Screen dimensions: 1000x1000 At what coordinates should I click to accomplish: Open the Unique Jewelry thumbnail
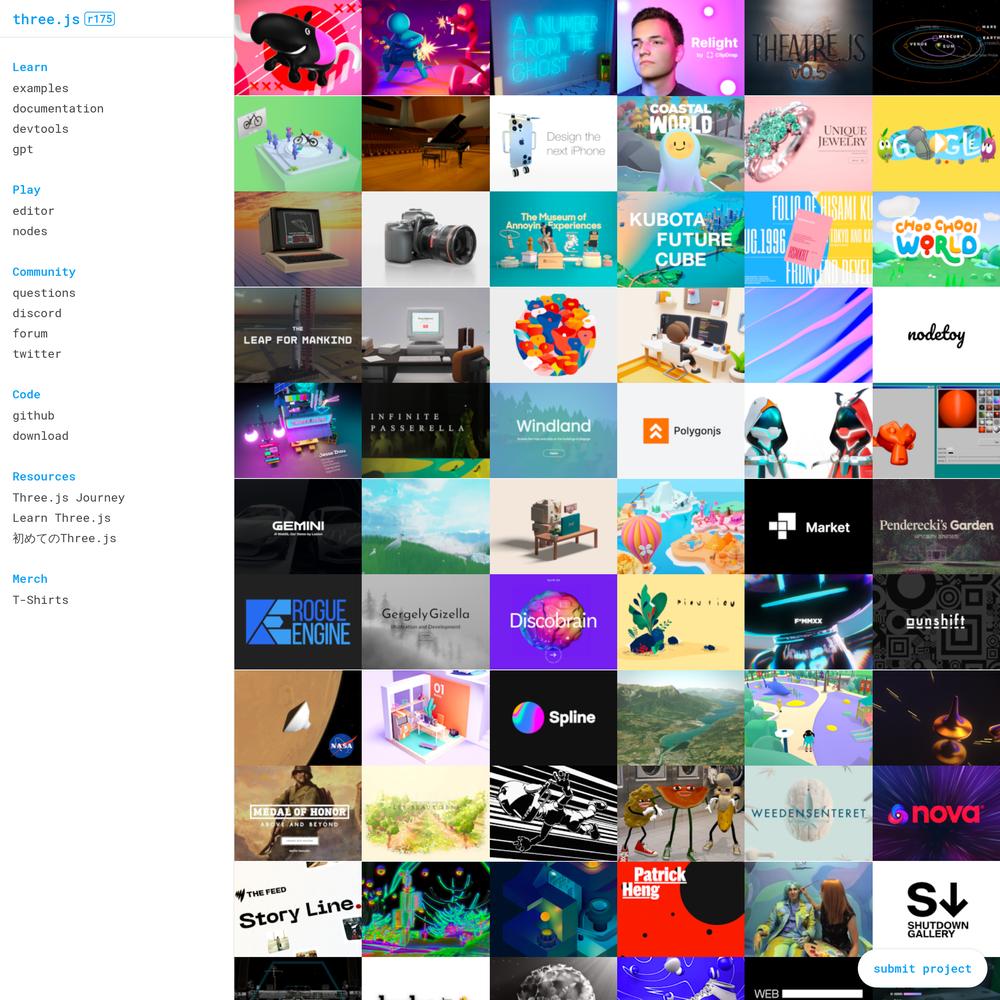[808, 143]
